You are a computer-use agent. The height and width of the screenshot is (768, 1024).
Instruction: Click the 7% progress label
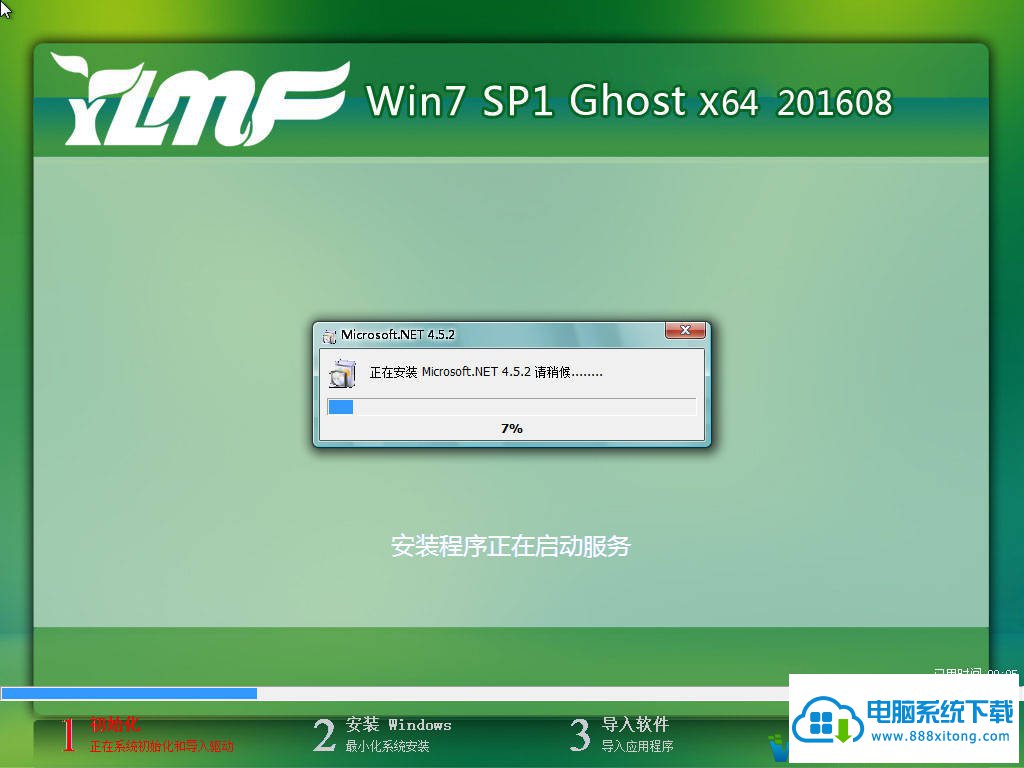pos(511,428)
